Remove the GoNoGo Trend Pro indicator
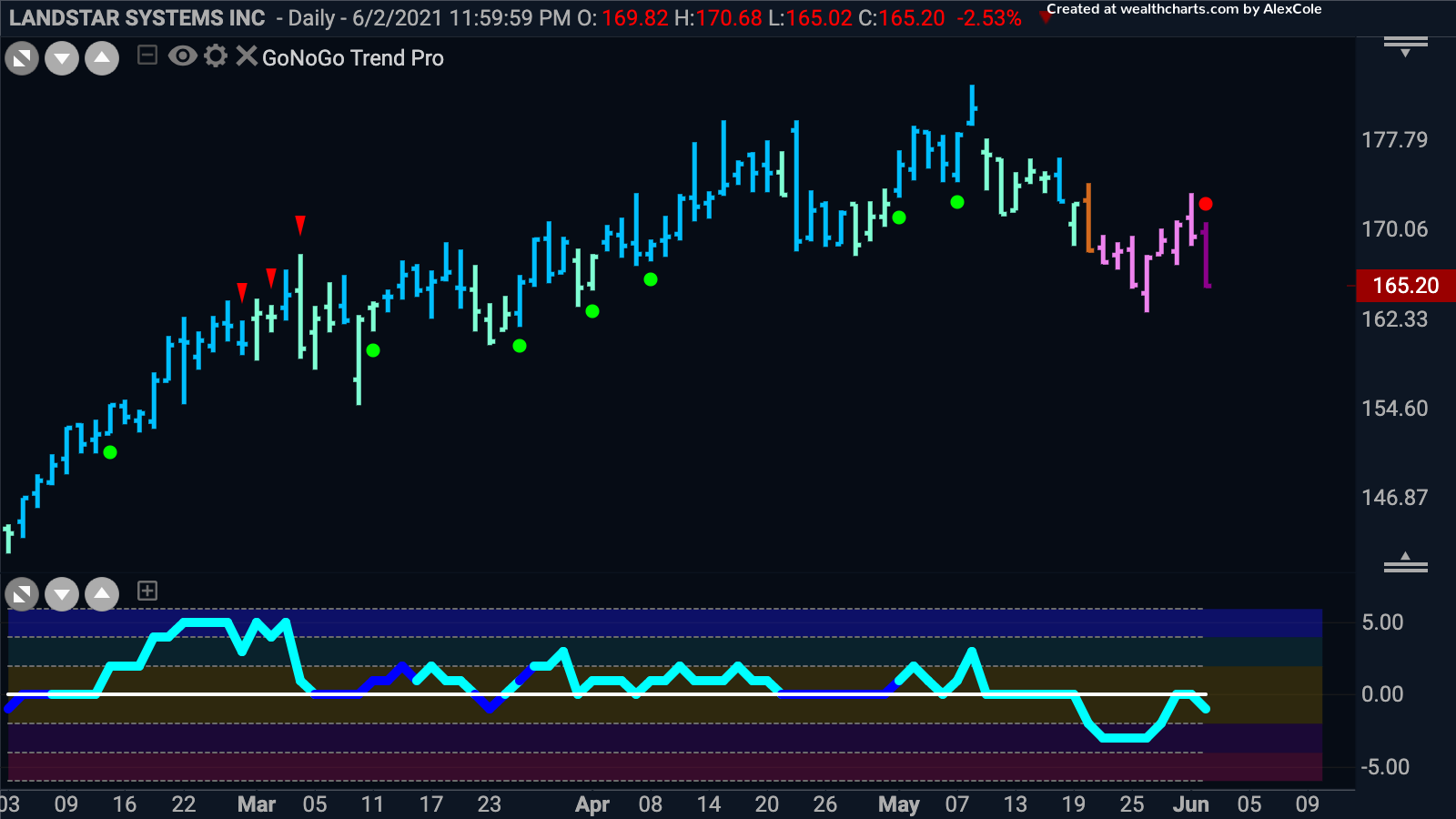Viewport: 1456px width, 819px height. tap(246, 56)
